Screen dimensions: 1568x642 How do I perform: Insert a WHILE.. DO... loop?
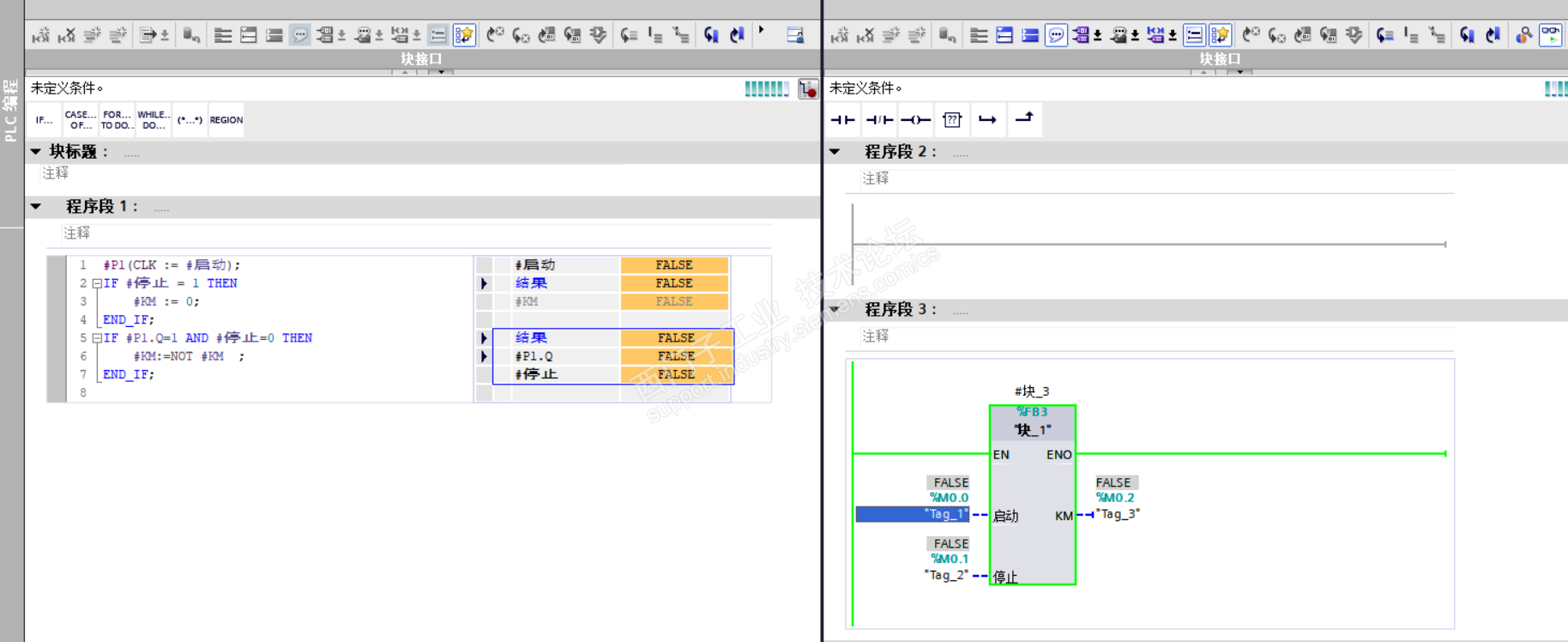154,120
